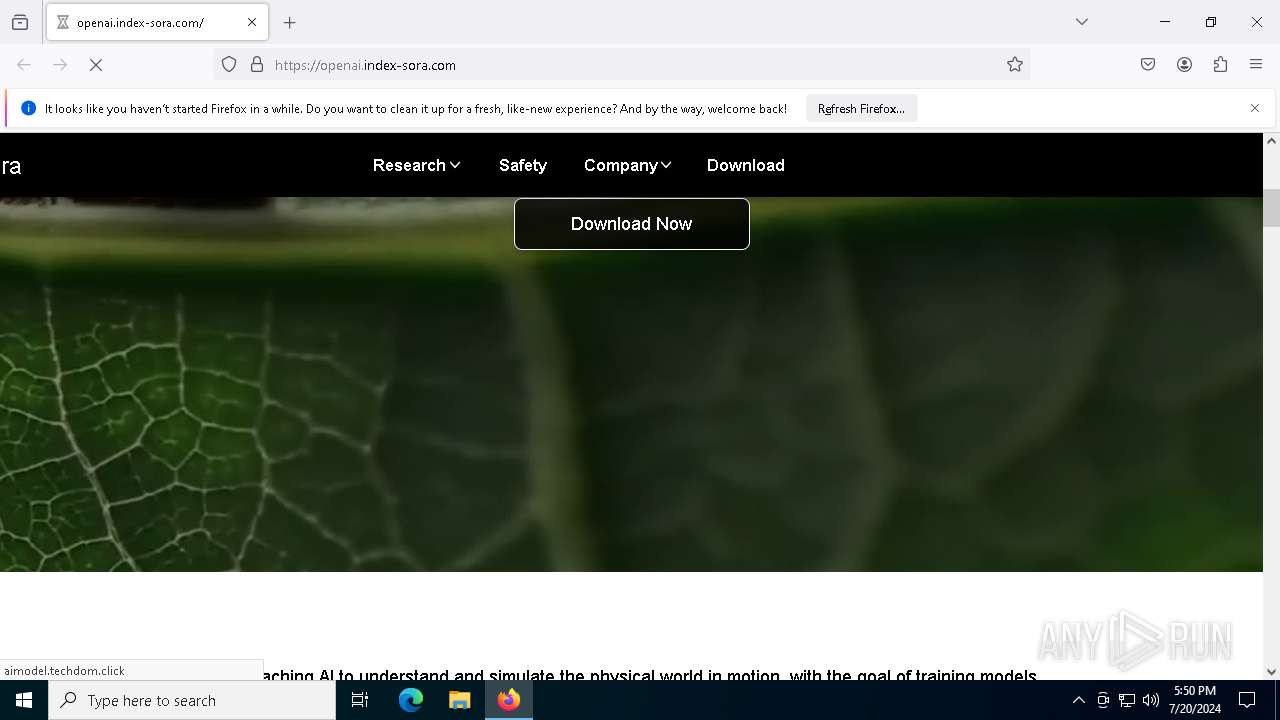Viewport: 1280px width, 720px height.
Task: Open the tracking protection shield
Action: click(229, 65)
